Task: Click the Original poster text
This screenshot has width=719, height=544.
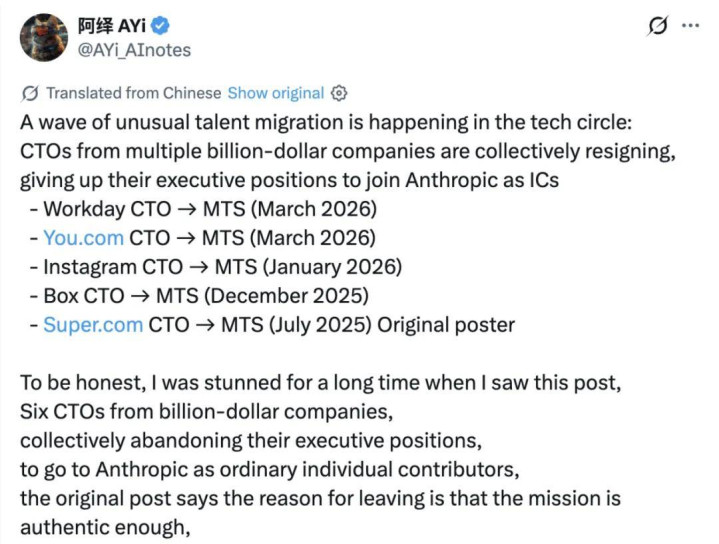Action: 446,325
